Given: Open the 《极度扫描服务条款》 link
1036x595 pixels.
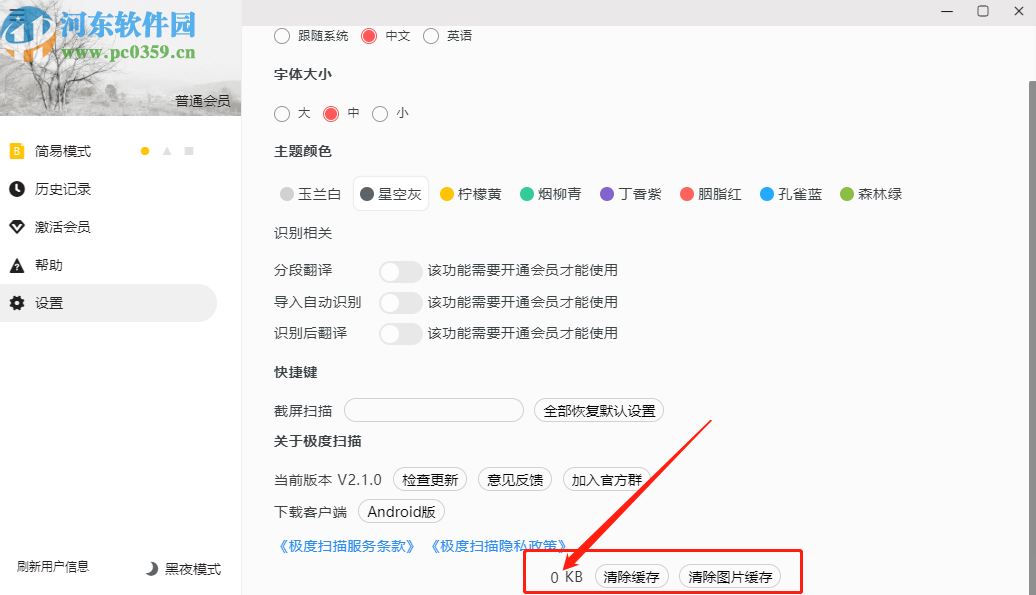Looking at the screenshot, I should pos(345,545).
